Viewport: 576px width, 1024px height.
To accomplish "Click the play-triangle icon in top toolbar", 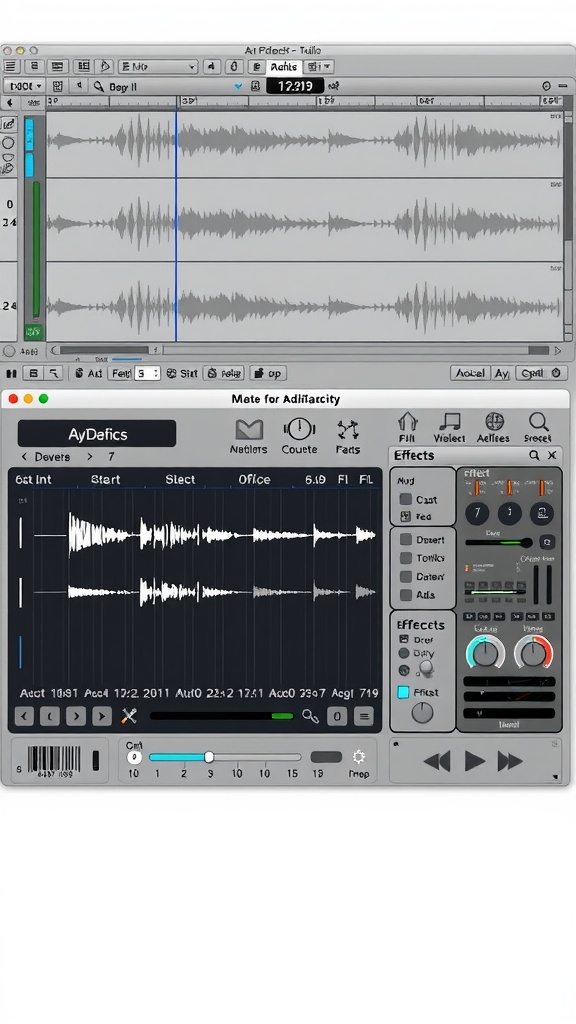I will pos(104,67).
